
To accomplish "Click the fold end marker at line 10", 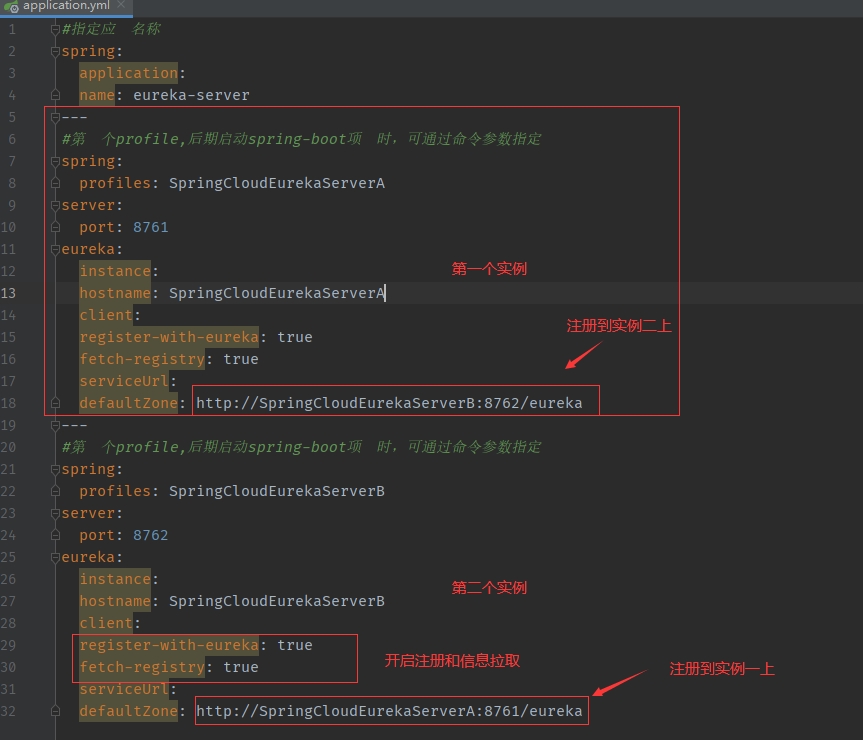I will (55, 227).
